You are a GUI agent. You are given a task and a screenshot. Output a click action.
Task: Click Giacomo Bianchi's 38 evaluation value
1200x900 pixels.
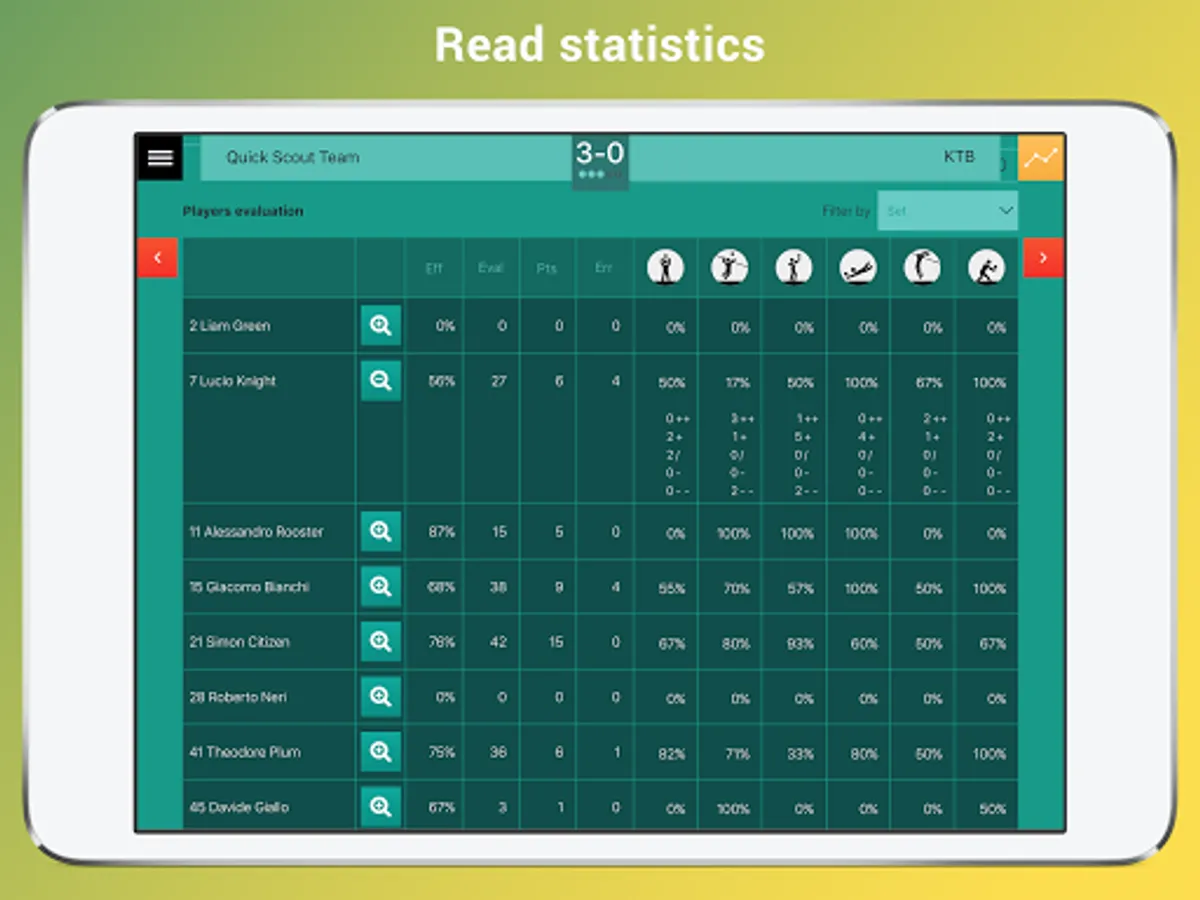click(x=498, y=587)
